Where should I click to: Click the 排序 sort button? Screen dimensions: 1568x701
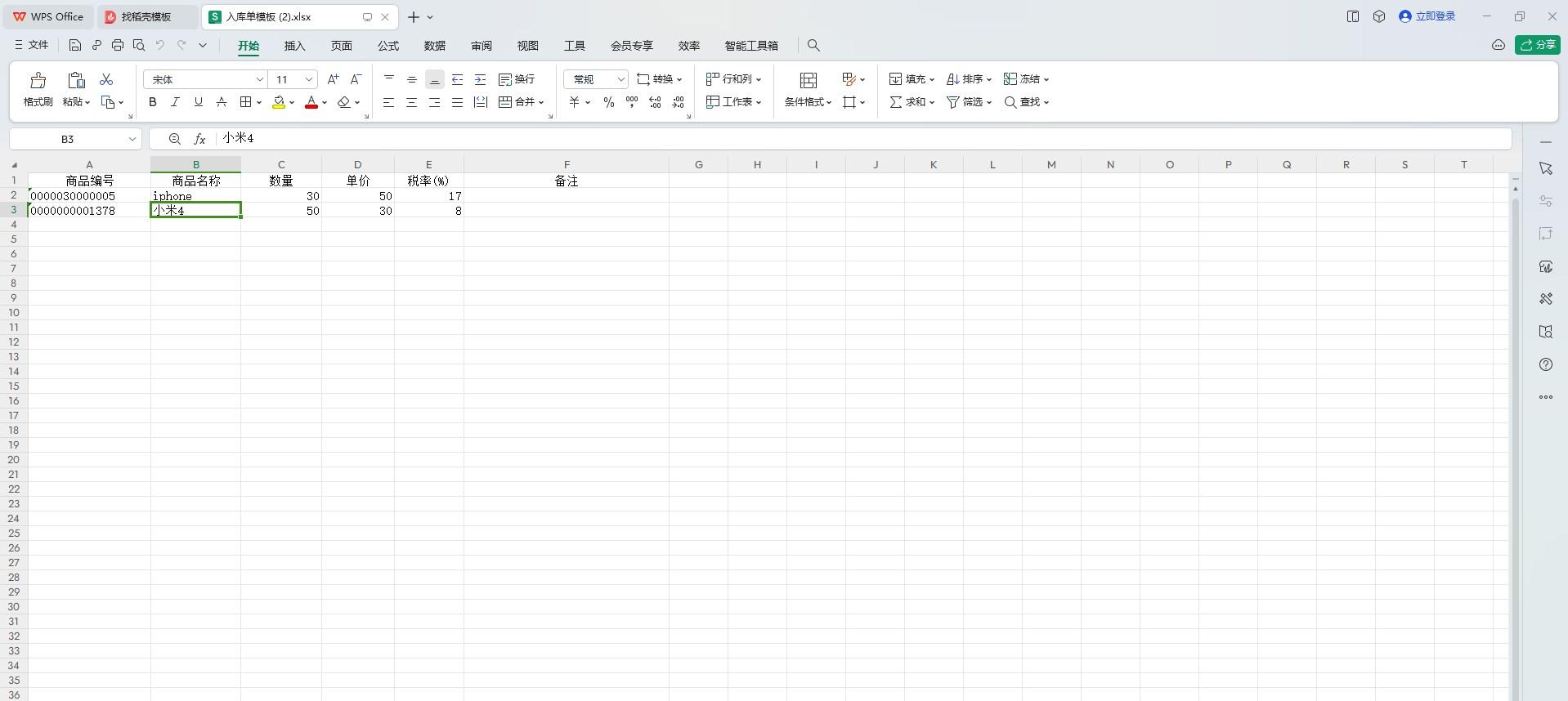tap(969, 79)
